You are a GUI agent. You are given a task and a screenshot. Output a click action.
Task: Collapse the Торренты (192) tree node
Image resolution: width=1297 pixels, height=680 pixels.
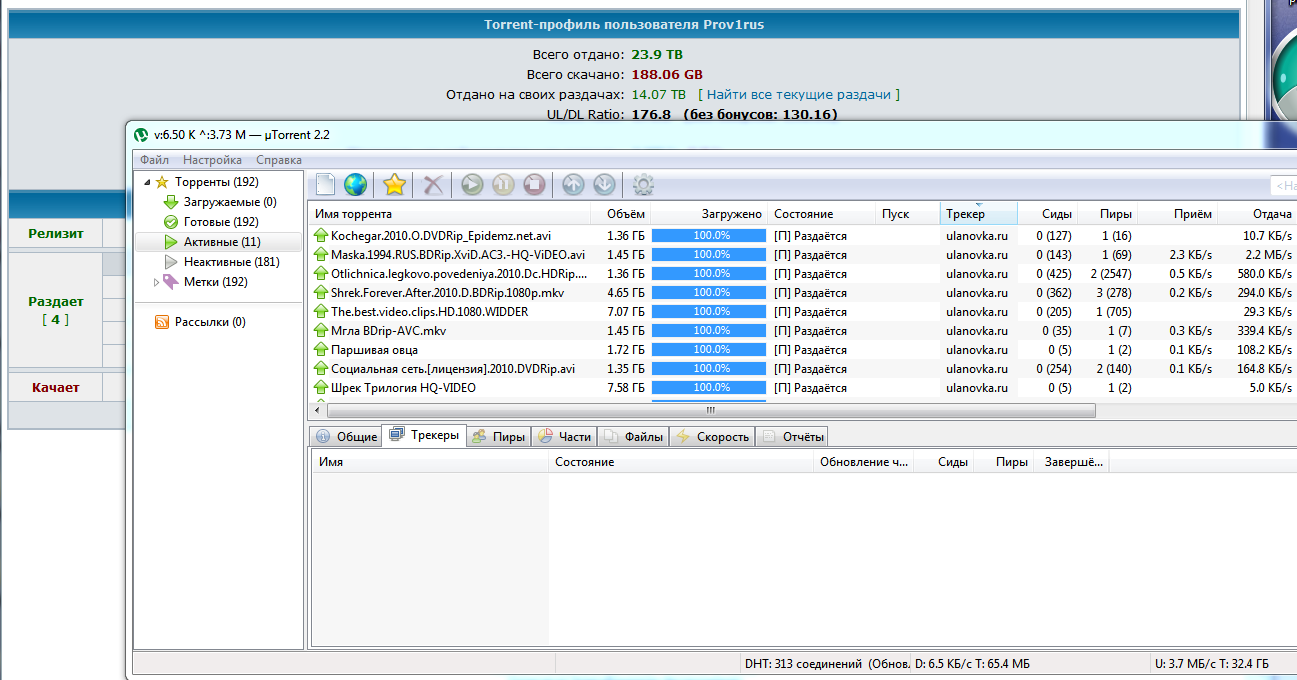(x=149, y=182)
